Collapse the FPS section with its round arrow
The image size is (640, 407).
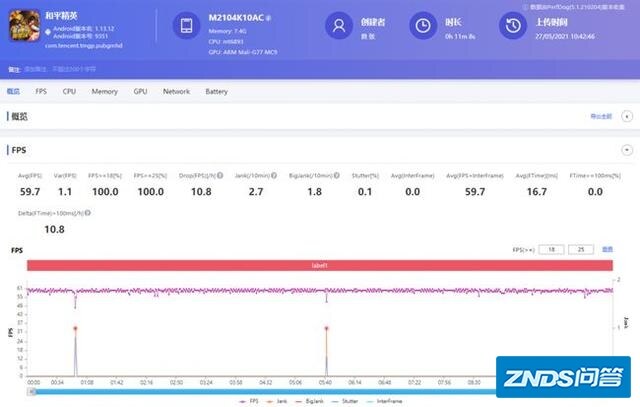coord(627,150)
